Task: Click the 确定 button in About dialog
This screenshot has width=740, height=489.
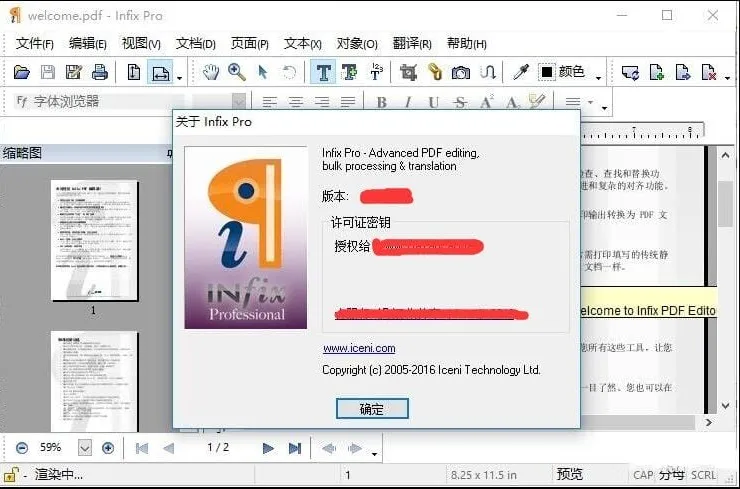Action: (x=371, y=408)
